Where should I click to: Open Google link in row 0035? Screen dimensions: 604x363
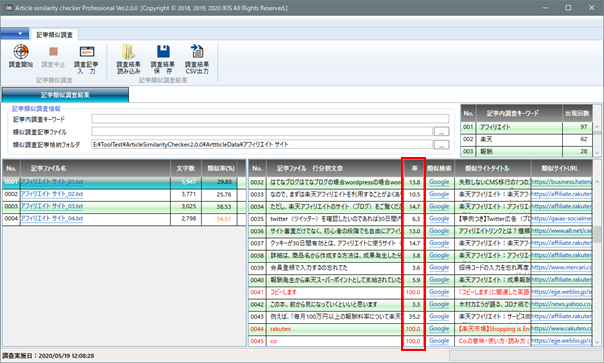pos(439,218)
